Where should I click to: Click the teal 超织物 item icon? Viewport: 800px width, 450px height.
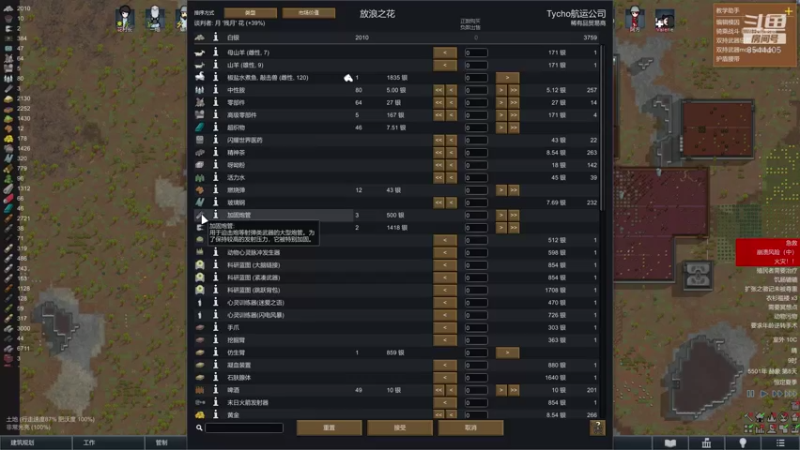[199, 127]
